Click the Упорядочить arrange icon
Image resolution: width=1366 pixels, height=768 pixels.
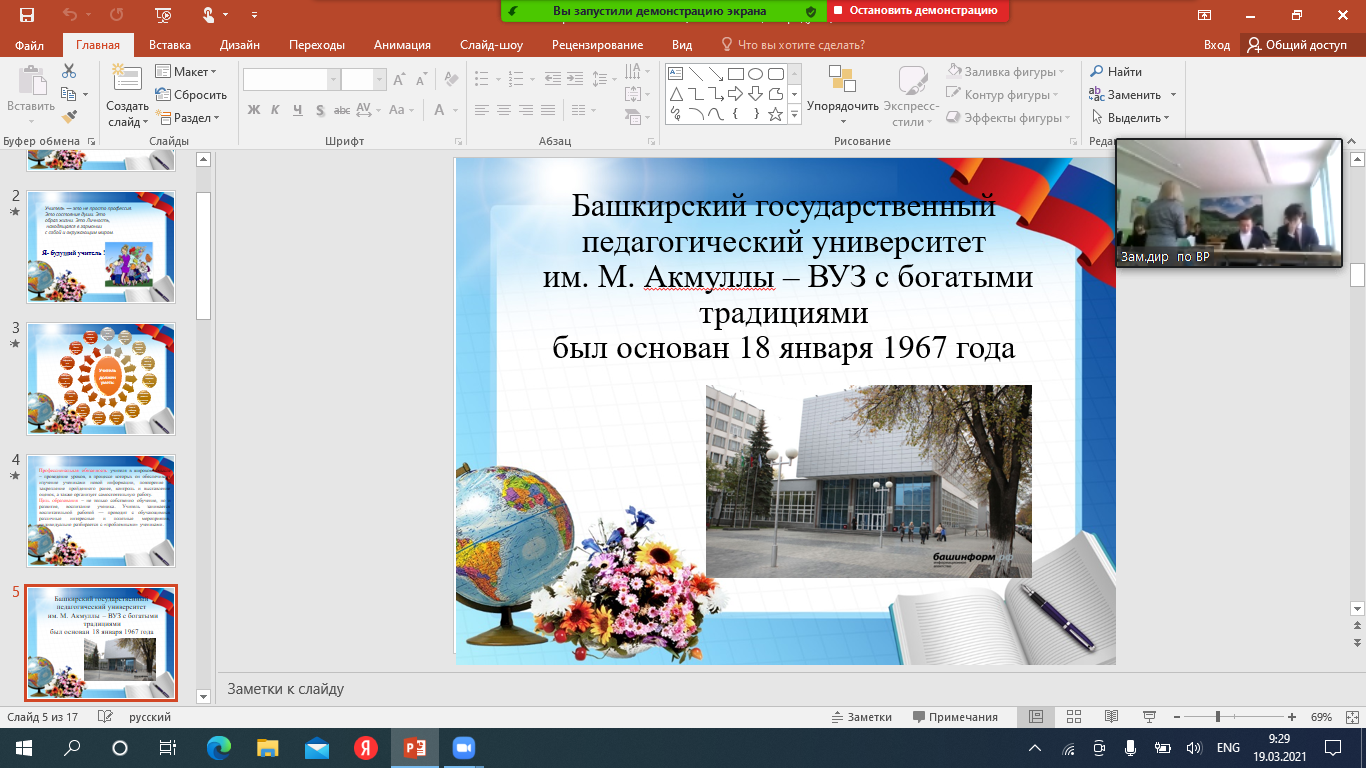[x=842, y=80]
